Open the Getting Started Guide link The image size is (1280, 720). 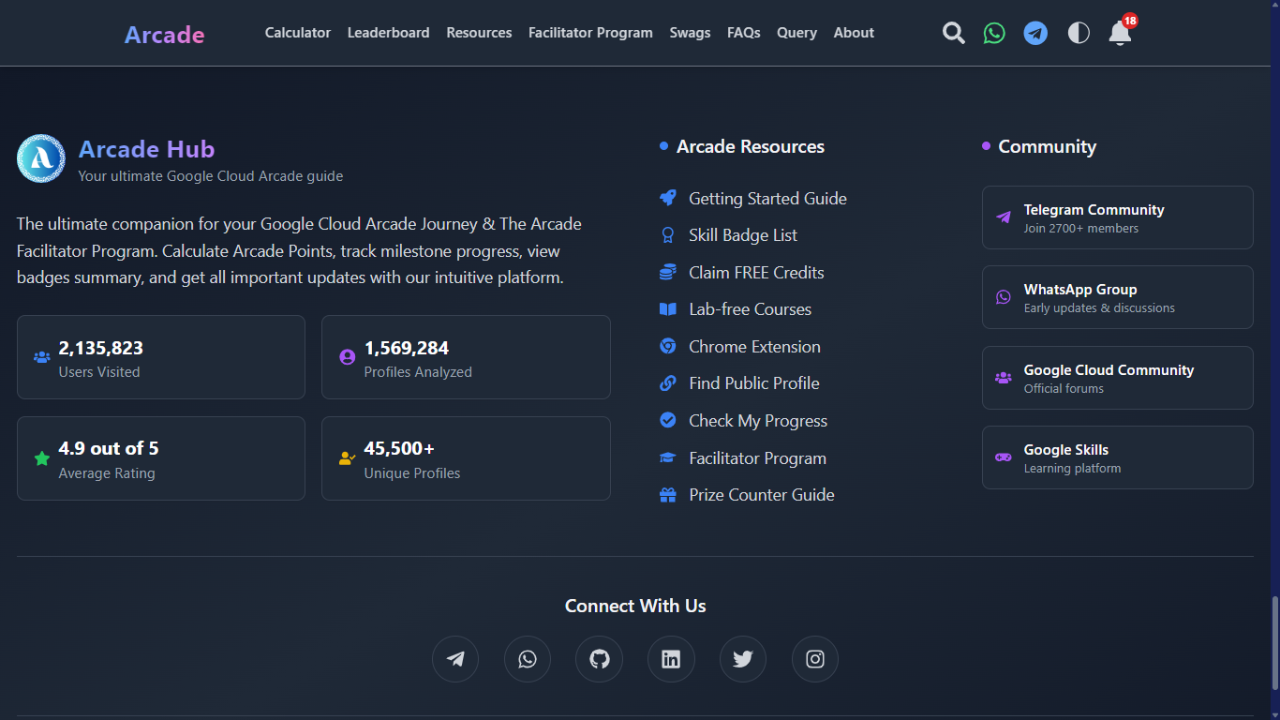(x=768, y=198)
